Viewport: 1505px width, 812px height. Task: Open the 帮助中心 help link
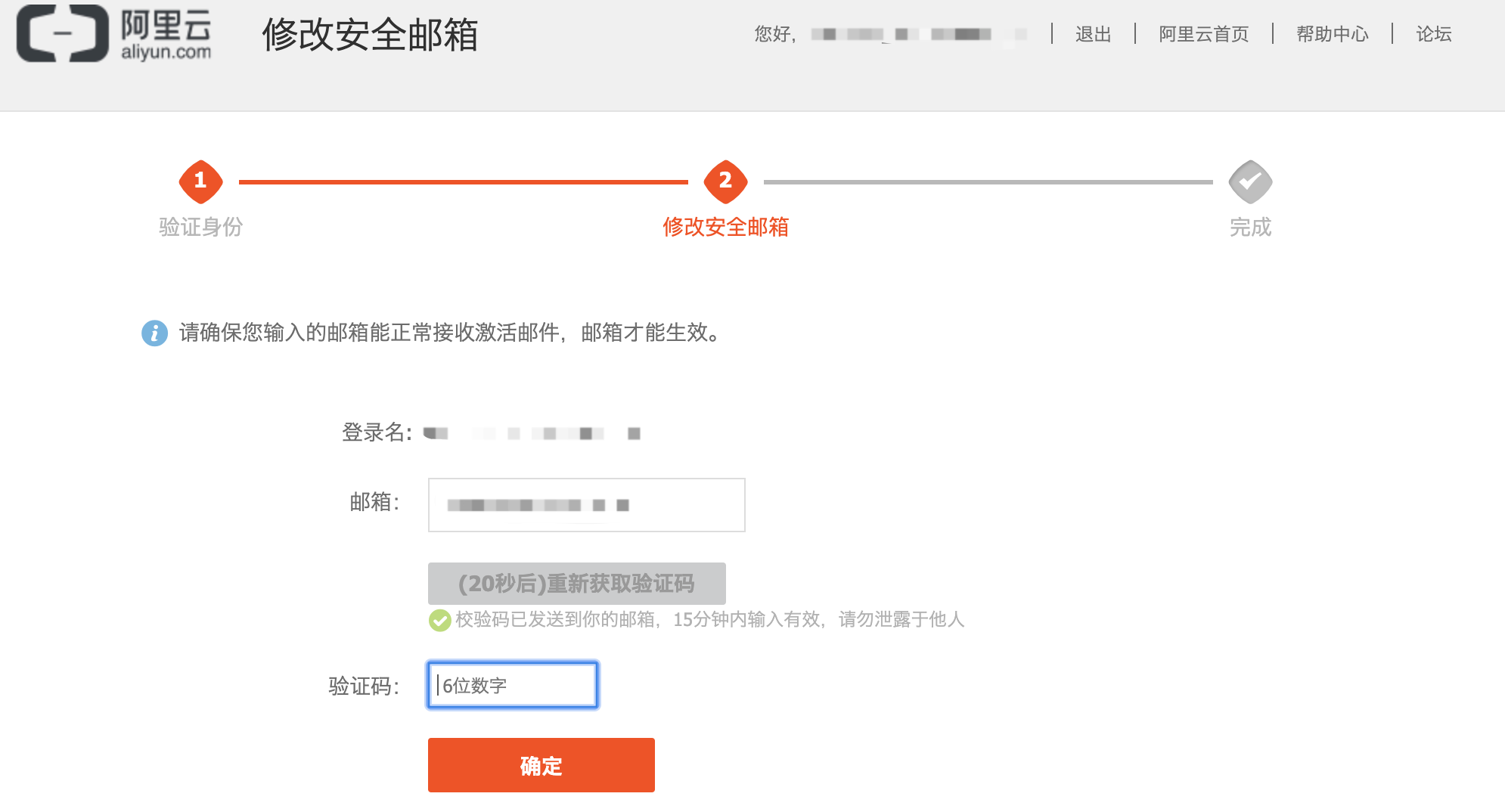click(x=1333, y=33)
